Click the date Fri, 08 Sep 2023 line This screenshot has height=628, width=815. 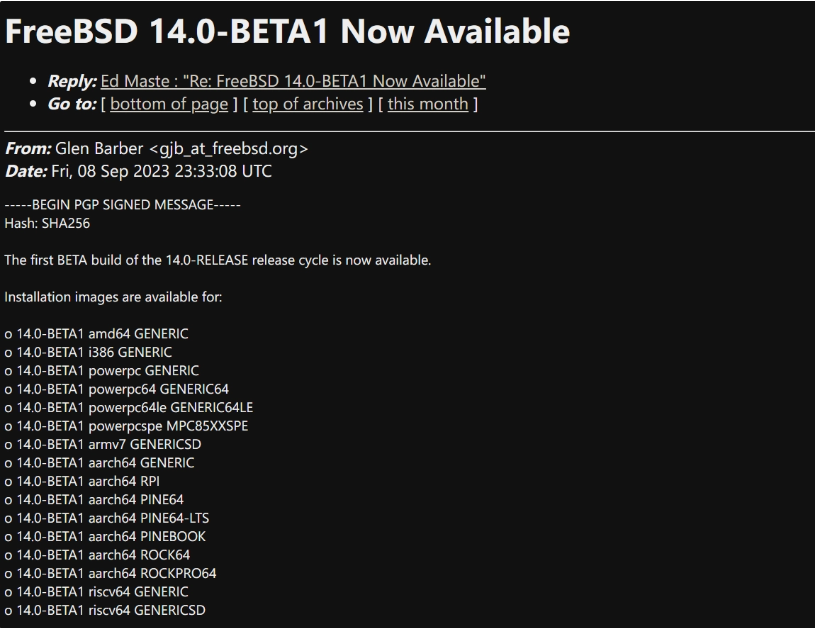coord(138,171)
